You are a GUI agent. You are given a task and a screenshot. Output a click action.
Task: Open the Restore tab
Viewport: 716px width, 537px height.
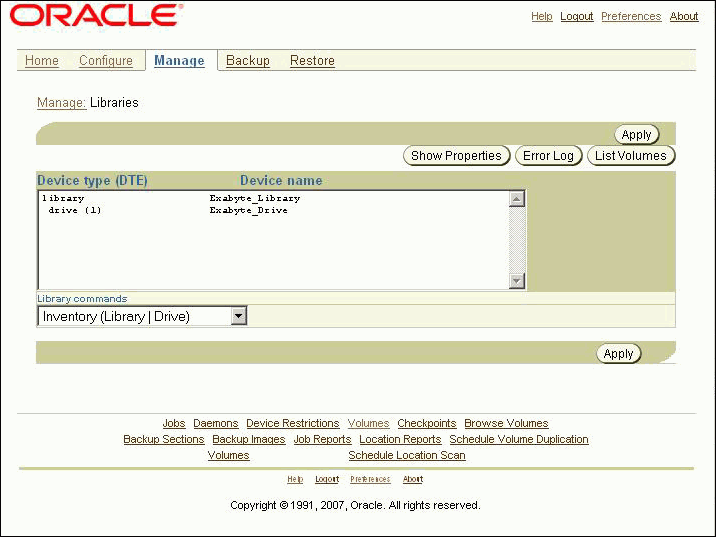click(x=312, y=61)
